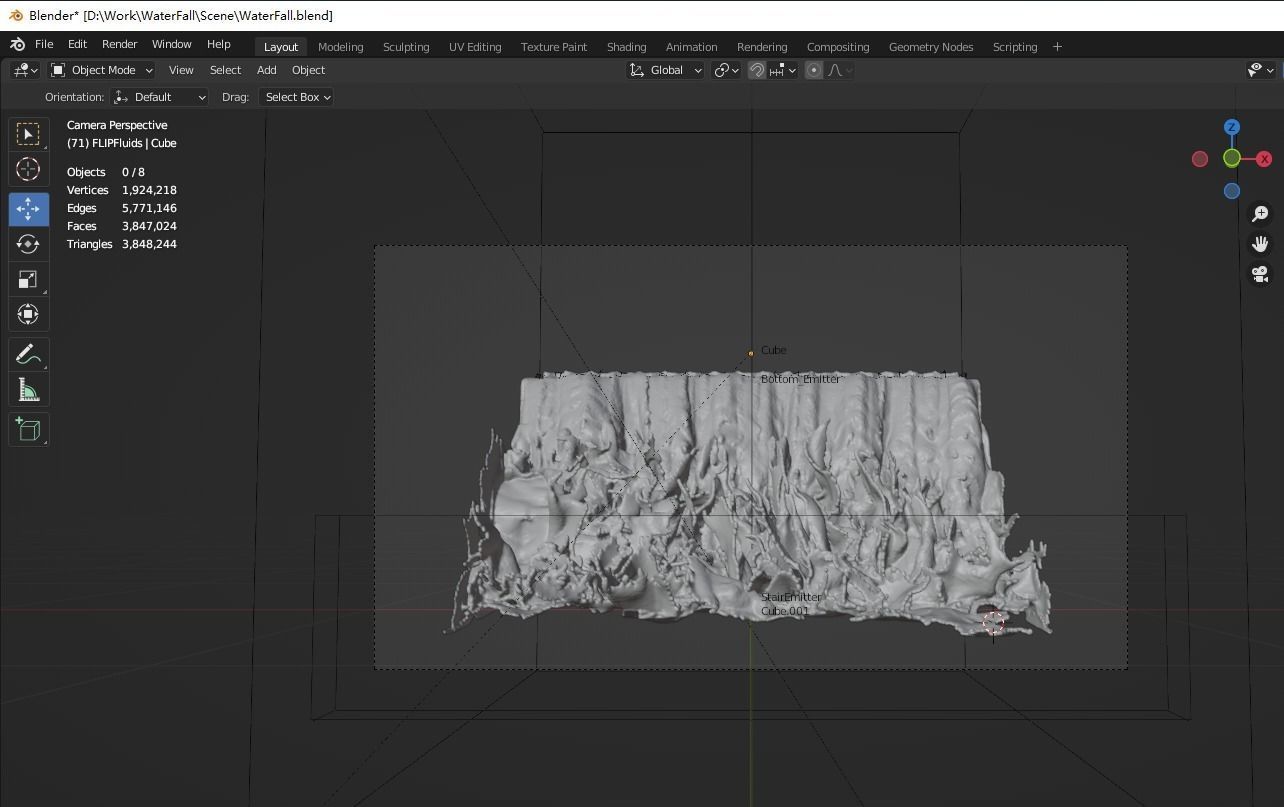The height and width of the screenshot is (807, 1284).
Task: Toggle snapping magnet button
Action: coord(757,70)
